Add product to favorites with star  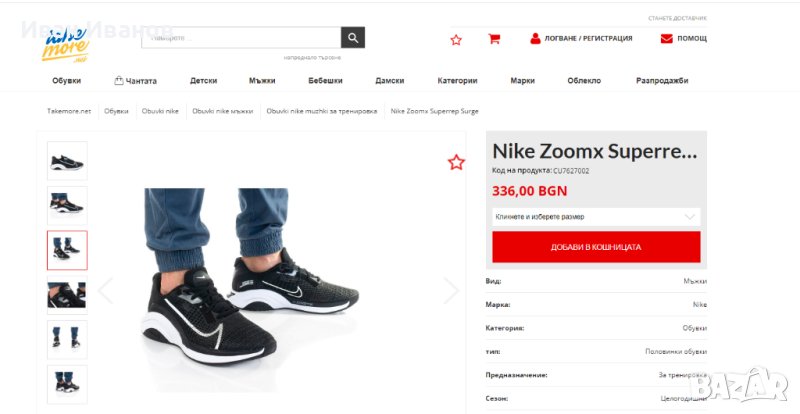click(x=456, y=162)
